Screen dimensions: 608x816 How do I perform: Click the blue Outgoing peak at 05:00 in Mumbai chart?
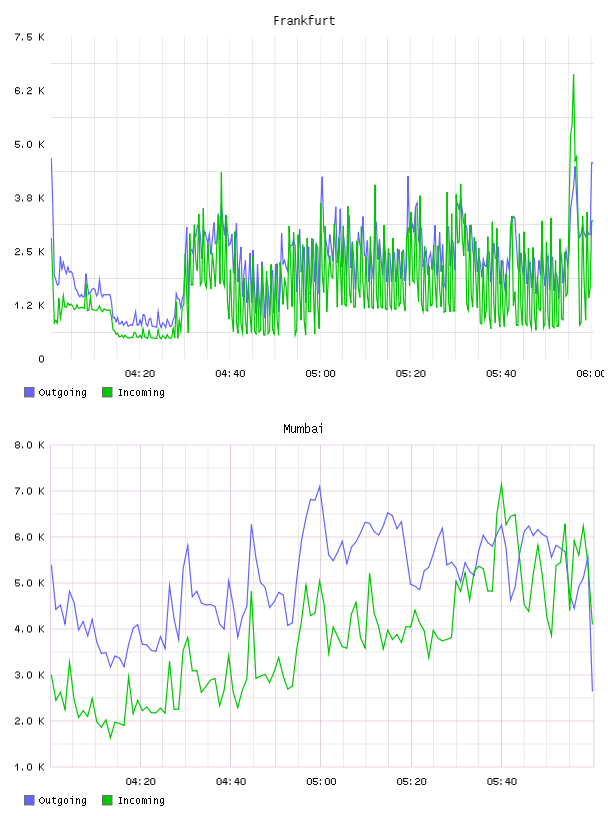[320, 487]
